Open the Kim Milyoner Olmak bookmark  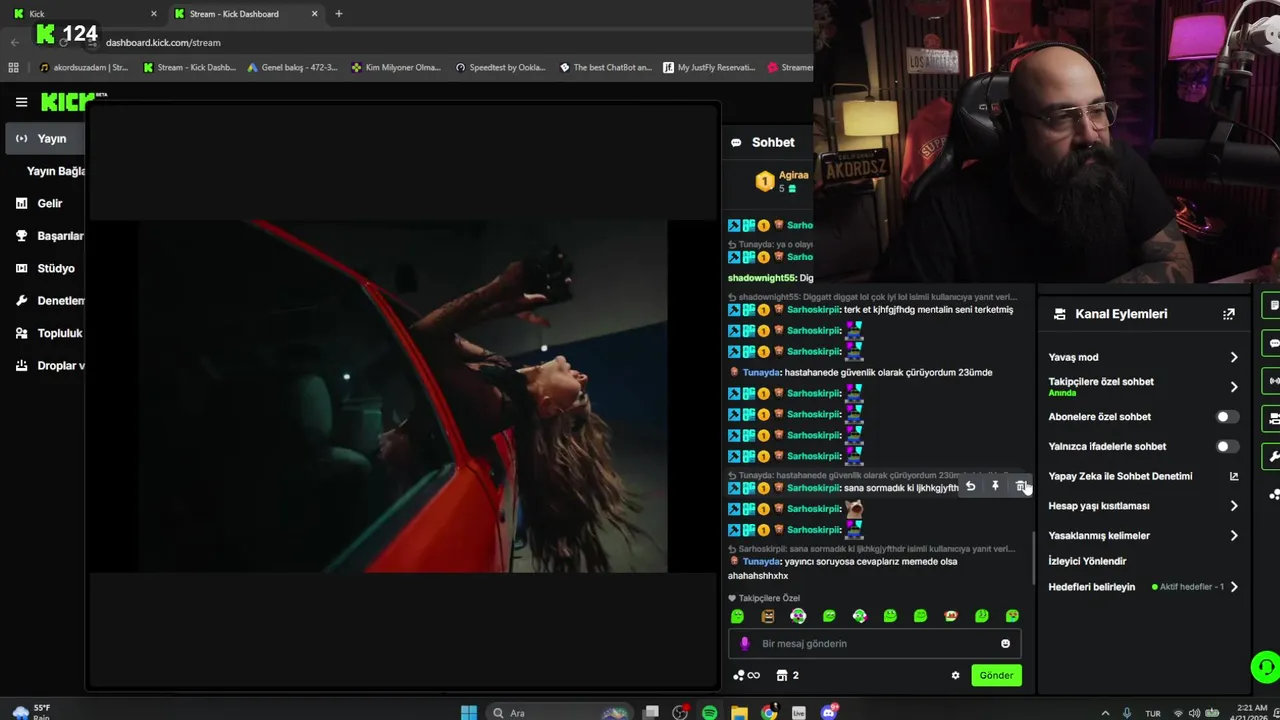[396, 68]
